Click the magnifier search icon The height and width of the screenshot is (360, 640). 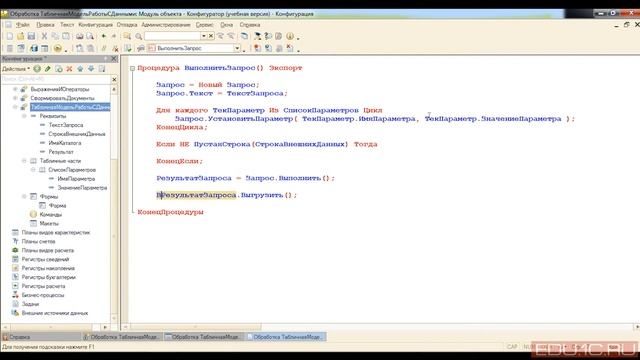coord(138,36)
